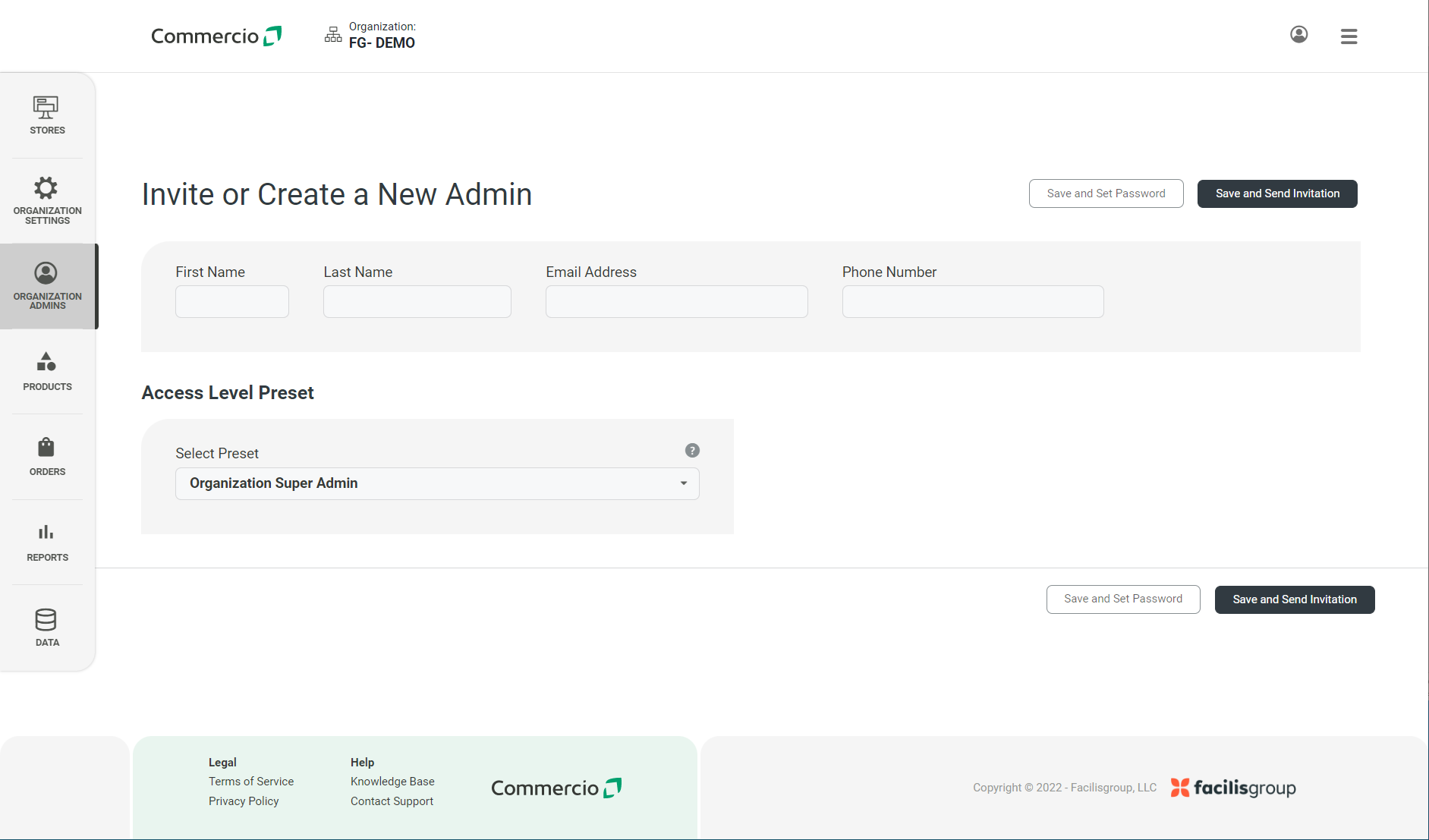Click the Commercio logo in header
Viewport: 1429px width, 840px height.
click(216, 35)
